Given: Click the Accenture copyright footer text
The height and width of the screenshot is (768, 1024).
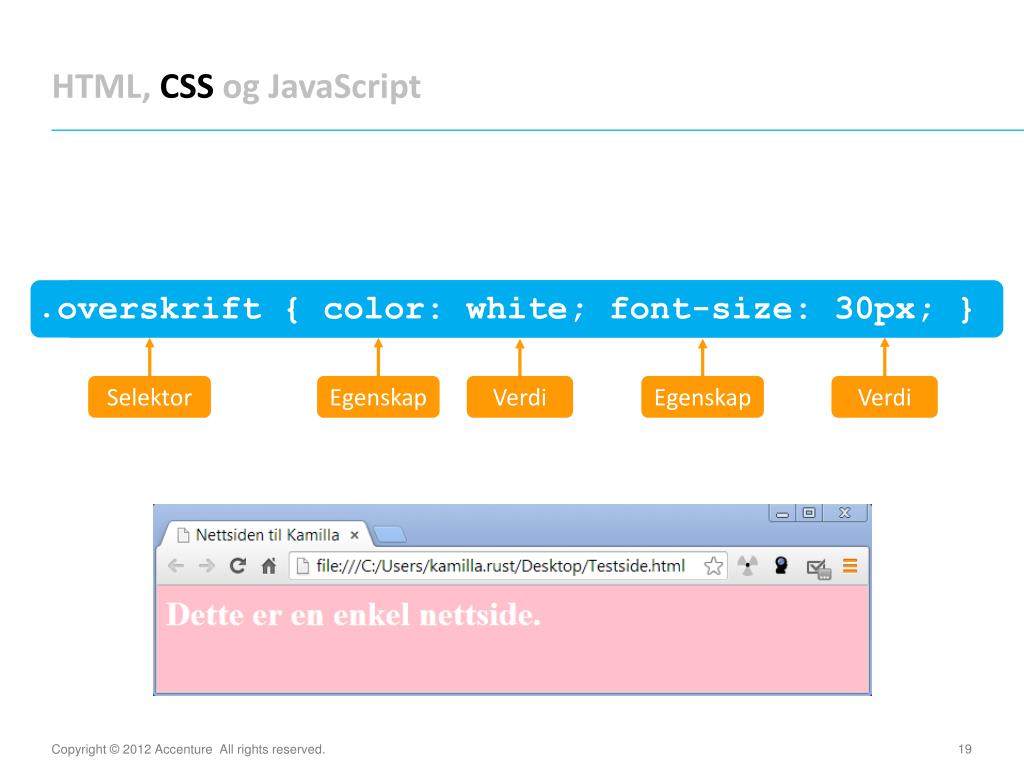Looking at the screenshot, I should point(188,750).
